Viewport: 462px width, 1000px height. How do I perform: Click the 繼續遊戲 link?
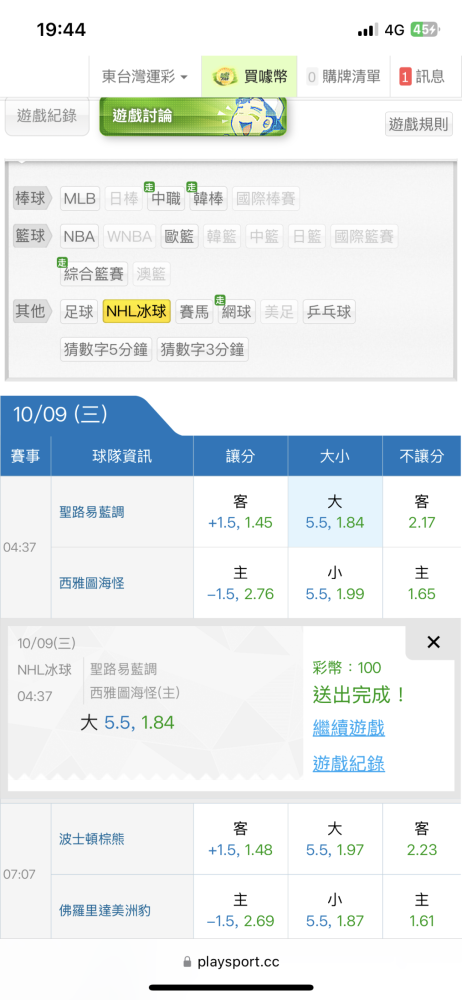pyautogui.click(x=348, y=728)
